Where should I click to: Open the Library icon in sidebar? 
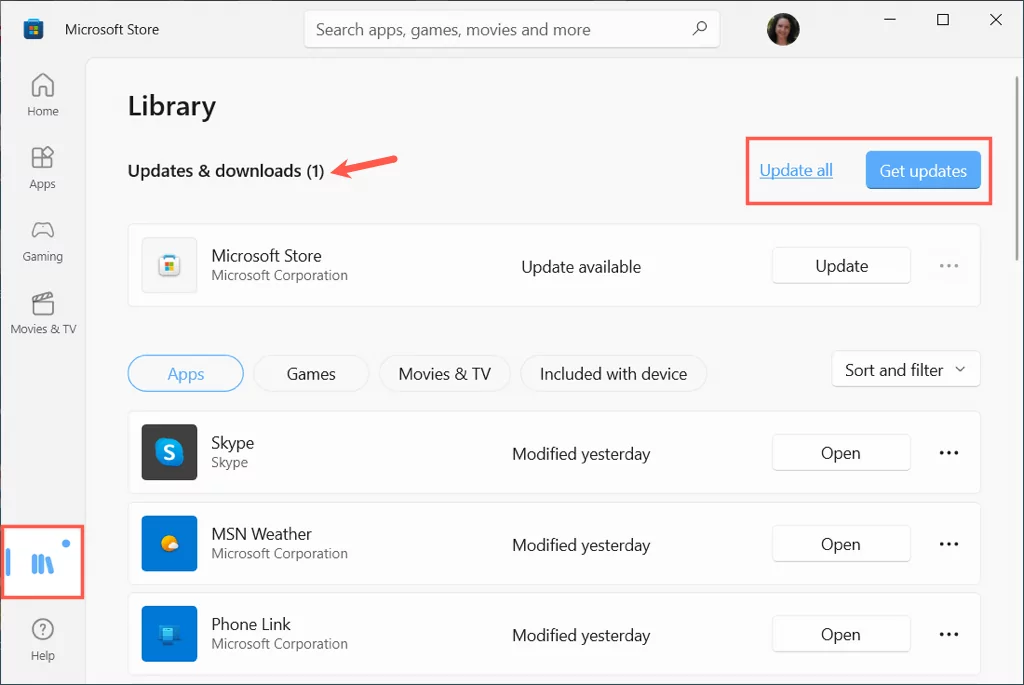(x=43, y=562)
